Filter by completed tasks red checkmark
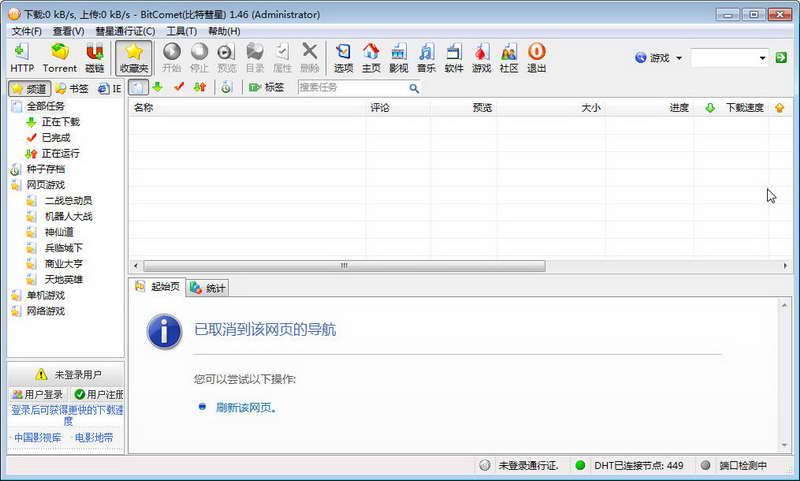The image size is (800, 481). tap(179, 87)
